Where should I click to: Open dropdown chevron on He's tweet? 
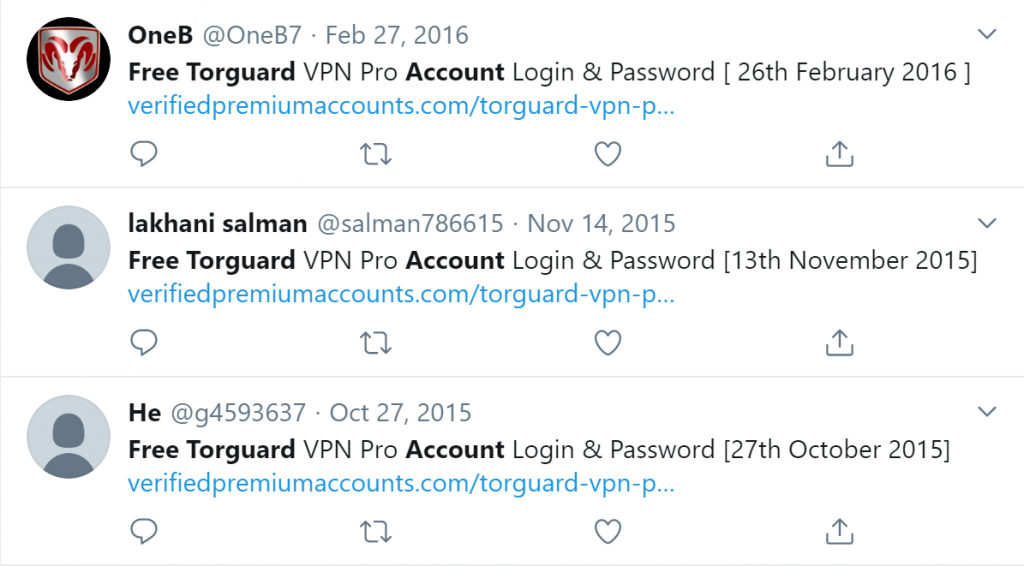(x=987, y=412)
